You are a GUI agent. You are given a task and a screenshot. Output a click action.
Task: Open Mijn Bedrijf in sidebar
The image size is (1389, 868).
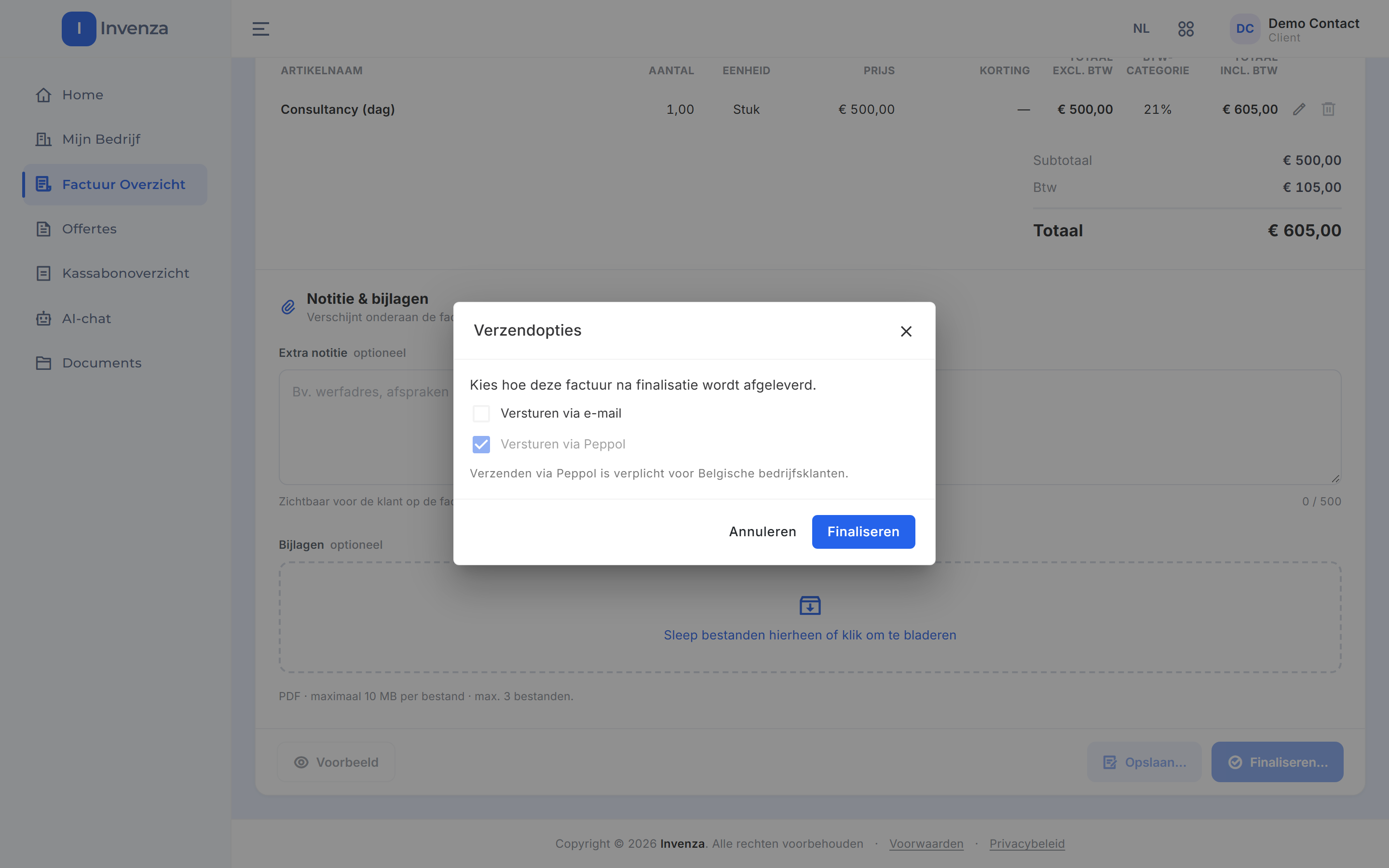(x=115, y=139)
